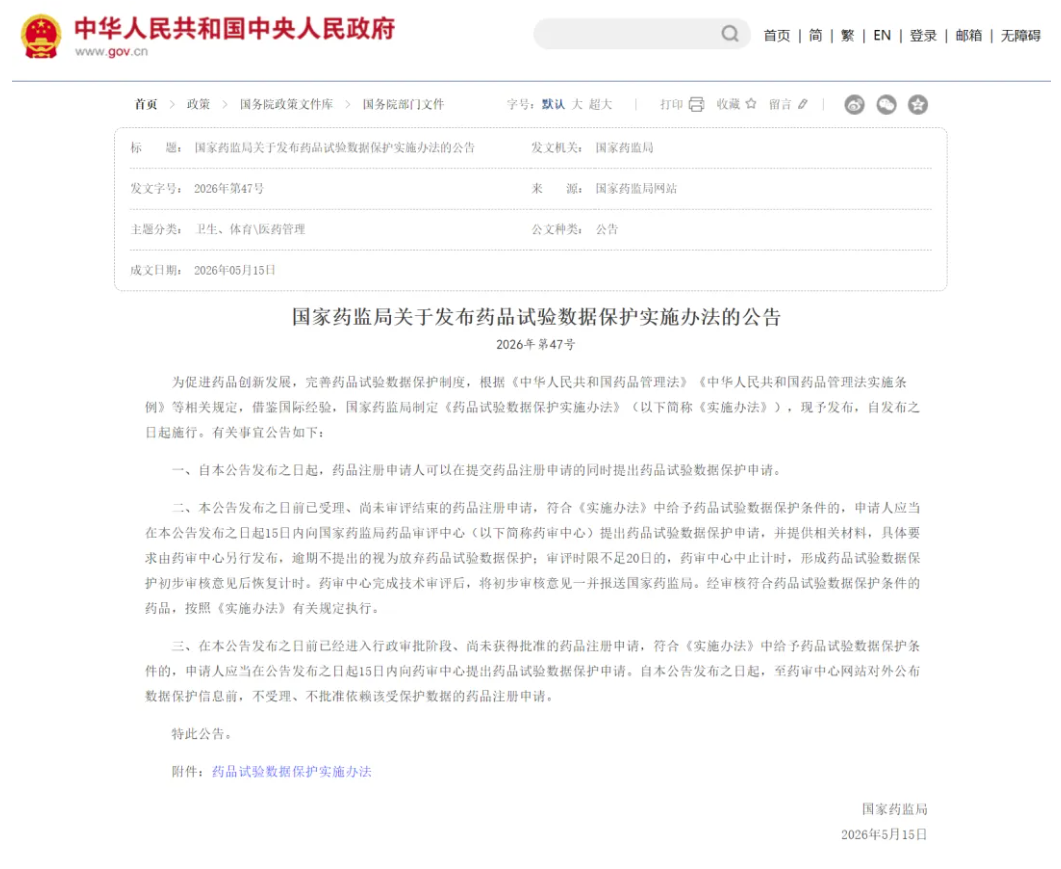Viewport: 1061px width, 869px height.
Task: Open attachment 药品试验数据保护实施办法
Action: point(292,772)
